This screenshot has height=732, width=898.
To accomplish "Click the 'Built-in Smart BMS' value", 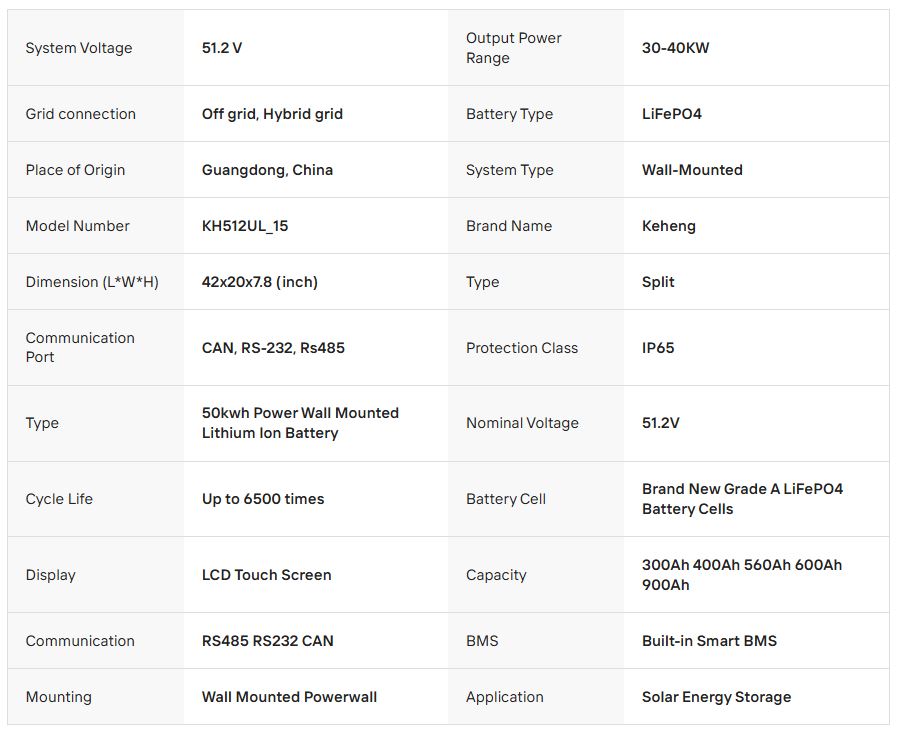I will [709, 641].
